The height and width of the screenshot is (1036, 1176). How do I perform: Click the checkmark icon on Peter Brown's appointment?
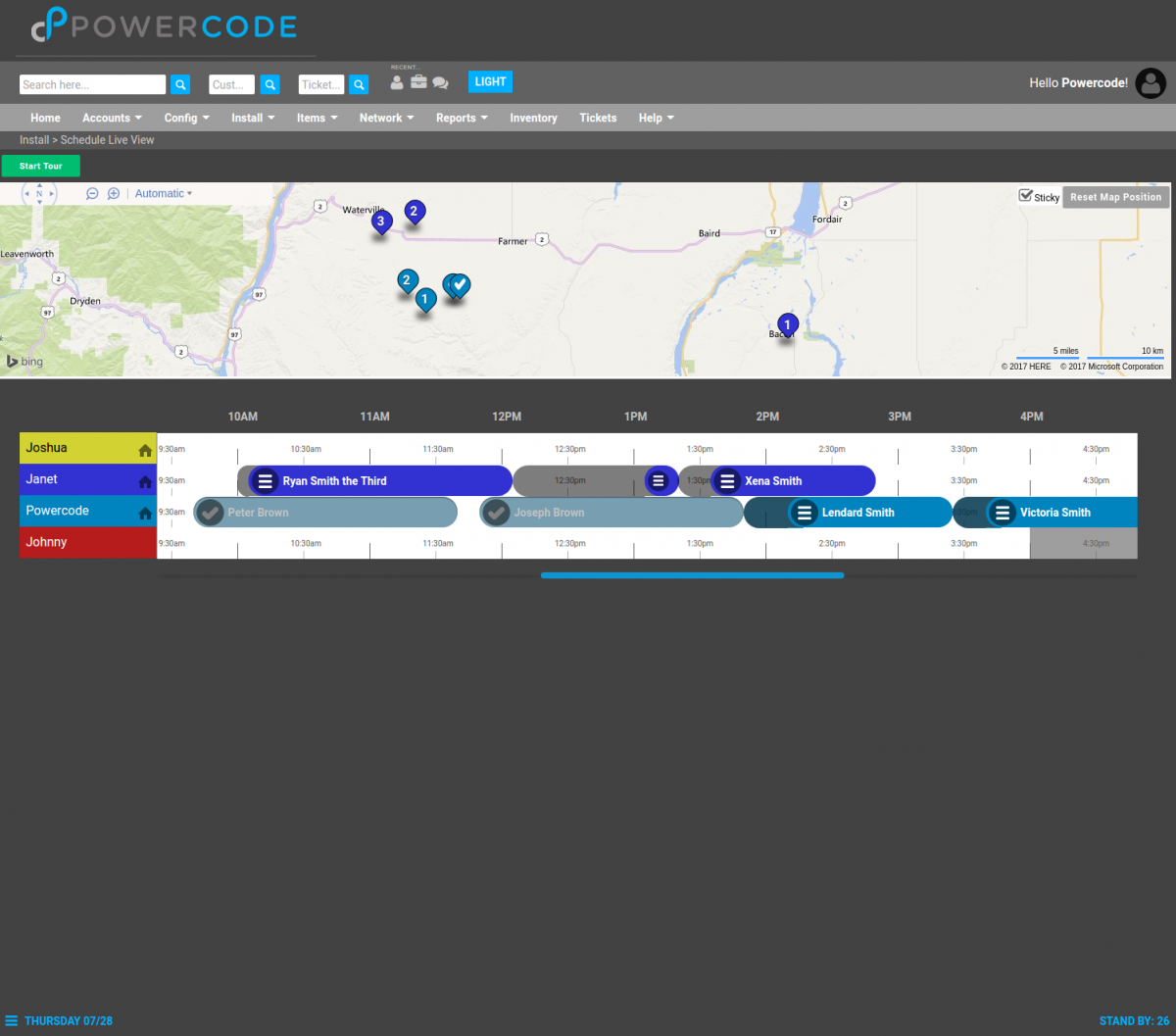coord(210,512)
